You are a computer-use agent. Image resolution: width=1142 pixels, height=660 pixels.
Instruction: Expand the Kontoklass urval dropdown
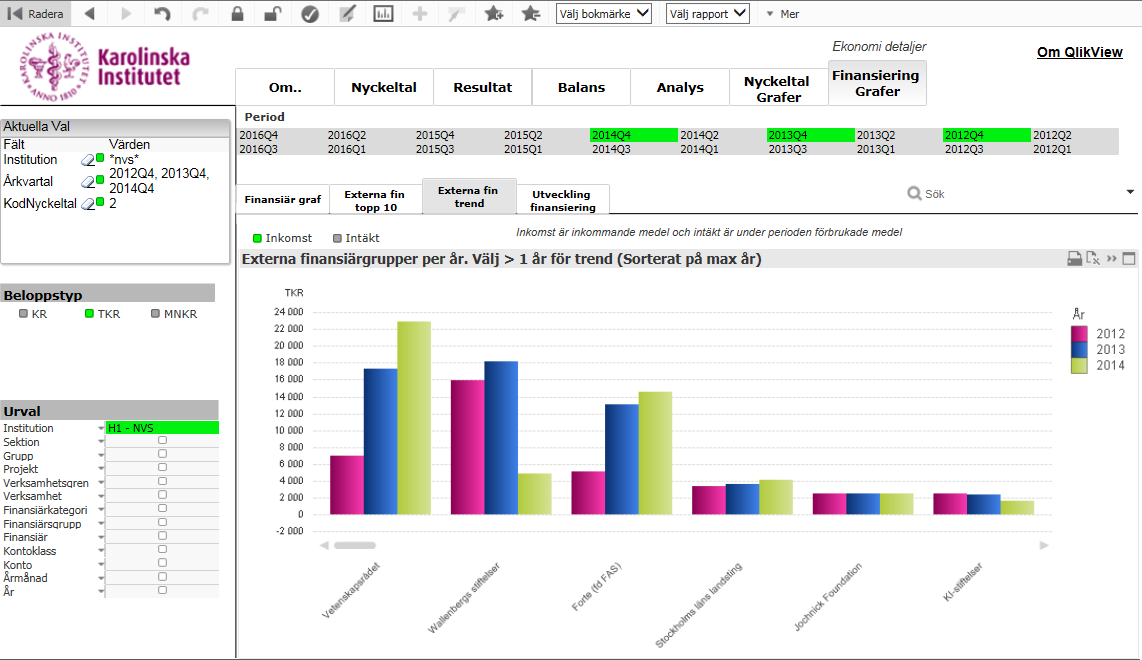coord(101,551)
